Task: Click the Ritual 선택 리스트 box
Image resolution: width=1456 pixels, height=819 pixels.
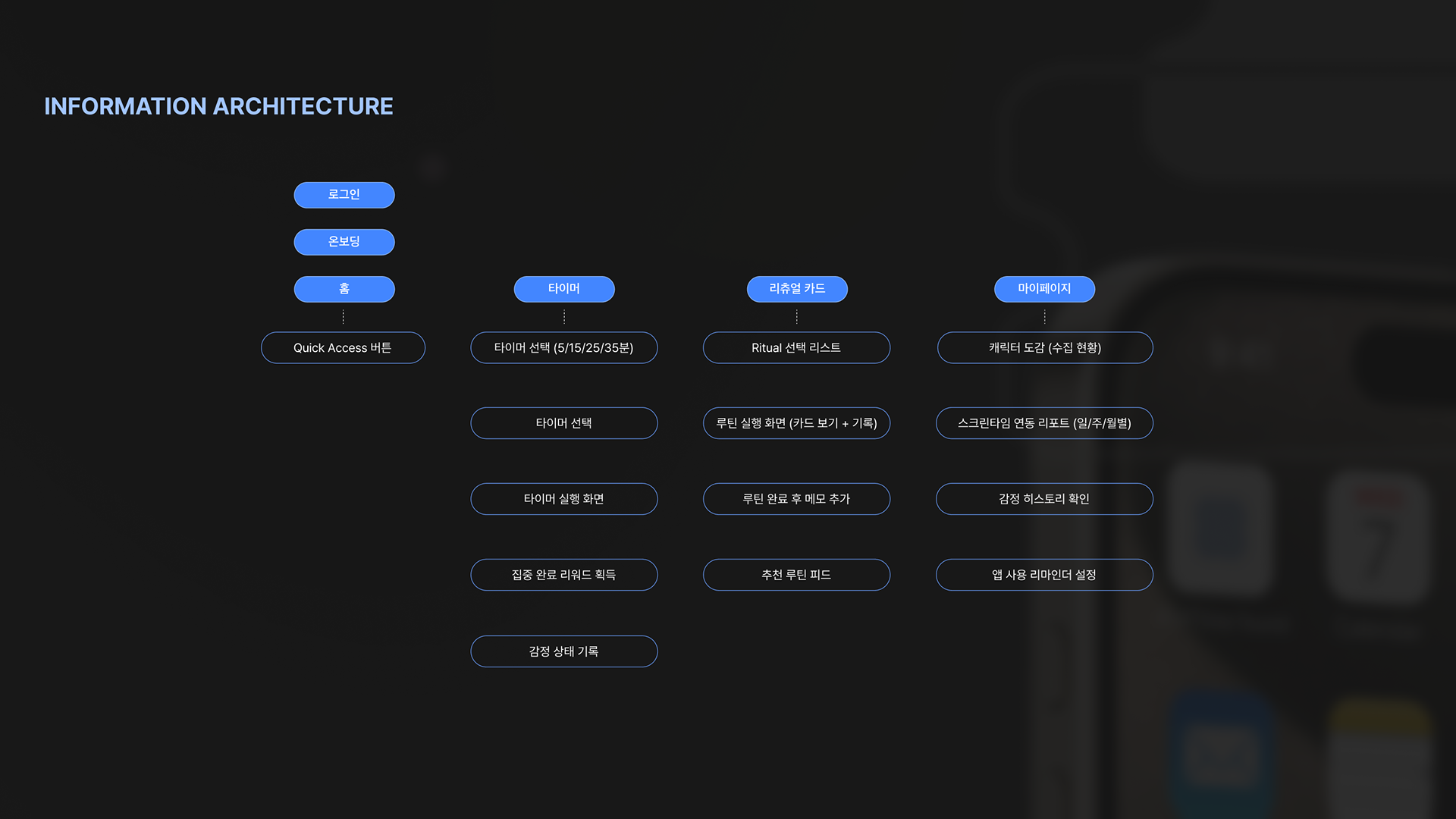Action: click(796, 348)
